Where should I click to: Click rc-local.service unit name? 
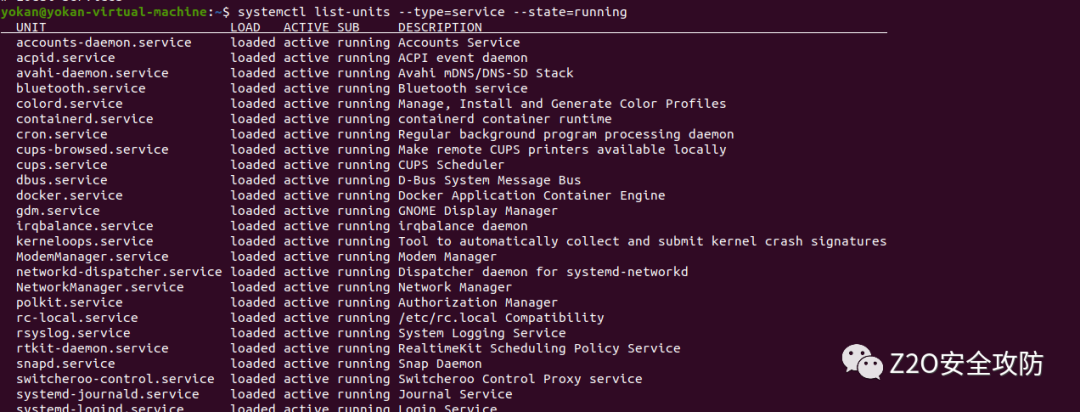[77, 318]
